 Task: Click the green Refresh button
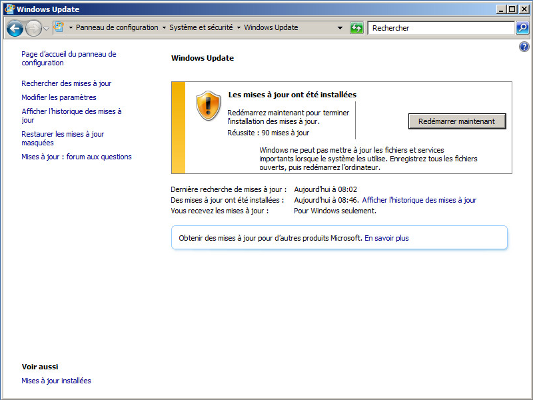[357, 28]
